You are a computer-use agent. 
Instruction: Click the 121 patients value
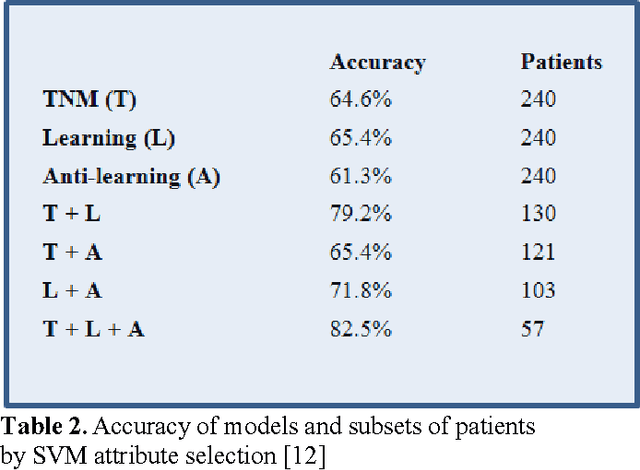538,252
